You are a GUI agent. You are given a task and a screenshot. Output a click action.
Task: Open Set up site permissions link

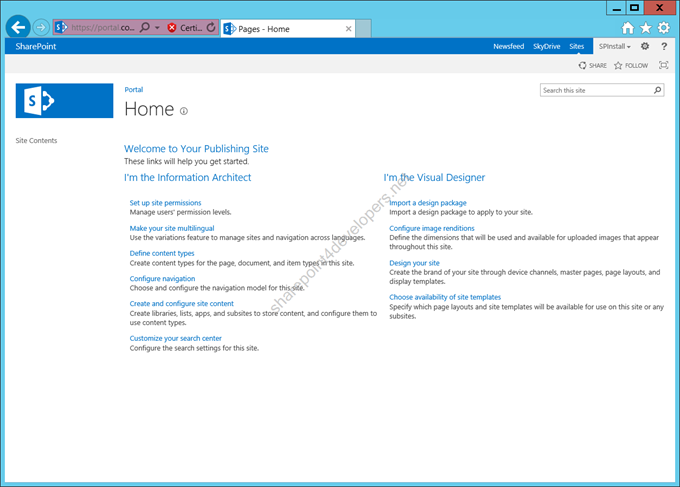165,203
